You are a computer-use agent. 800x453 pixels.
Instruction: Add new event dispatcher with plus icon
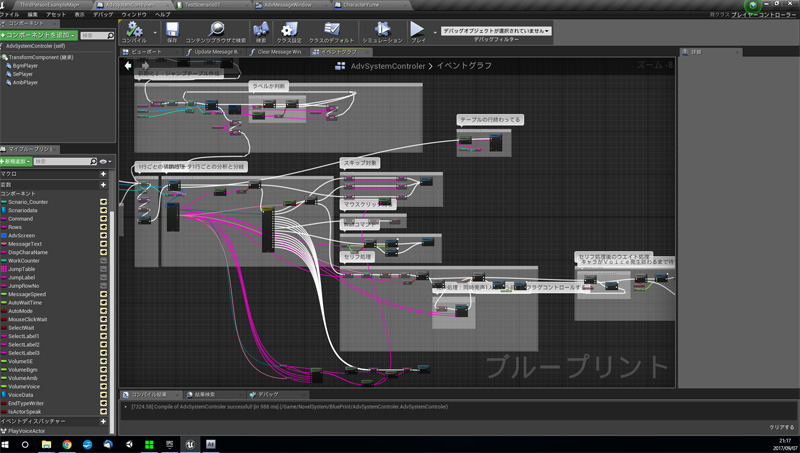pyautogui.click(x=103, y=421)
